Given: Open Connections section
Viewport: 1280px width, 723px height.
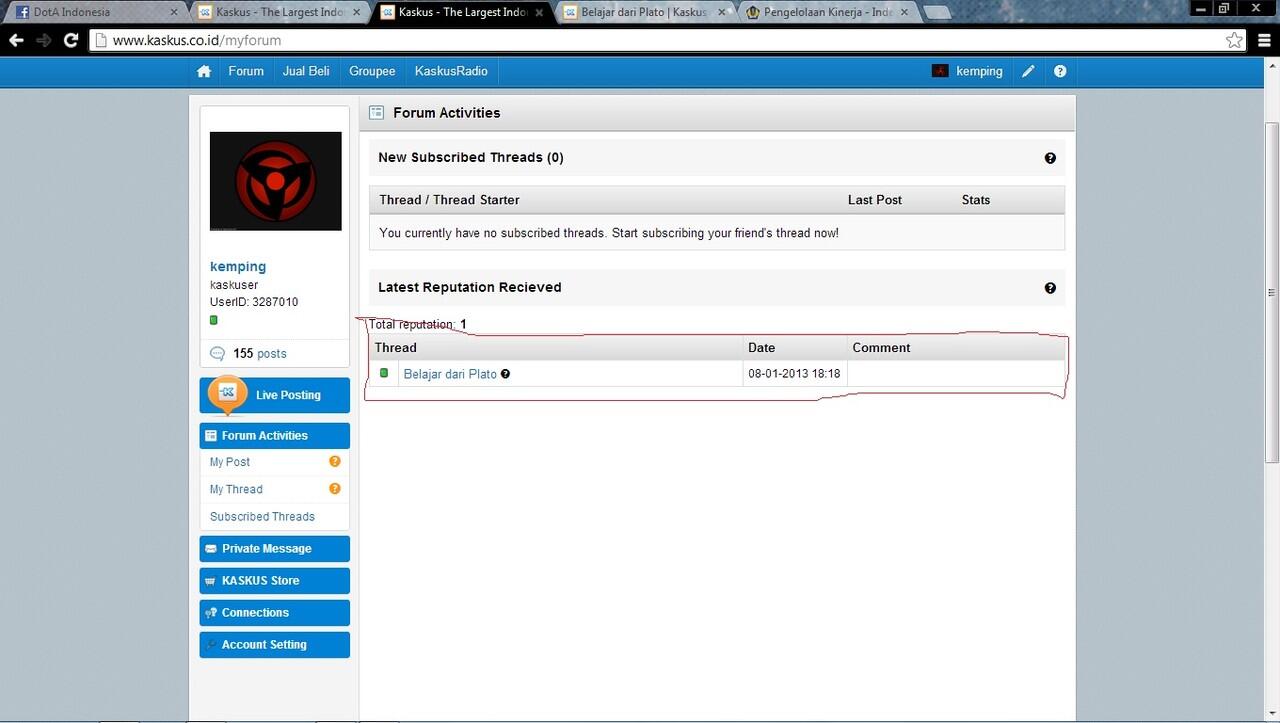Looking at the screenshot, I should click(x=275, y=613).
